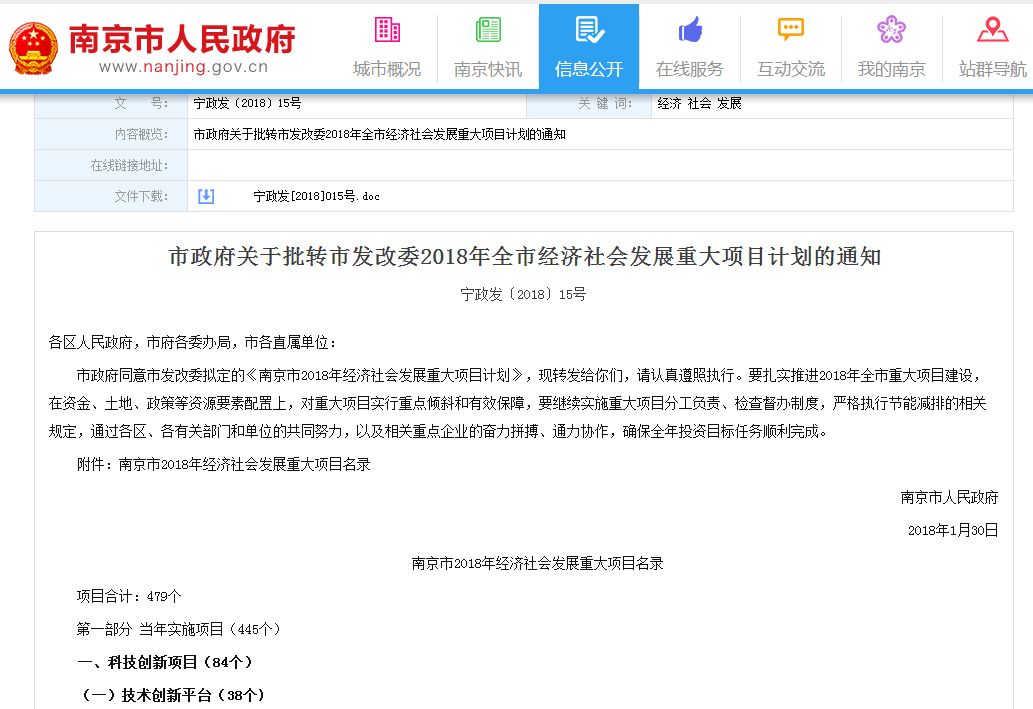The width and height of the screenshot is (1033, 709).
Task: Click the 内容概览 summary text
Action: point(379,134)
